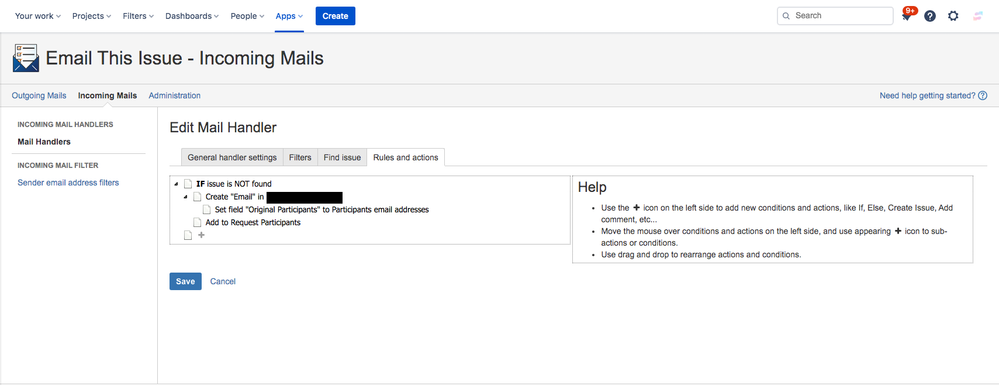Open the Filters dropdown in top navigation

138,16
